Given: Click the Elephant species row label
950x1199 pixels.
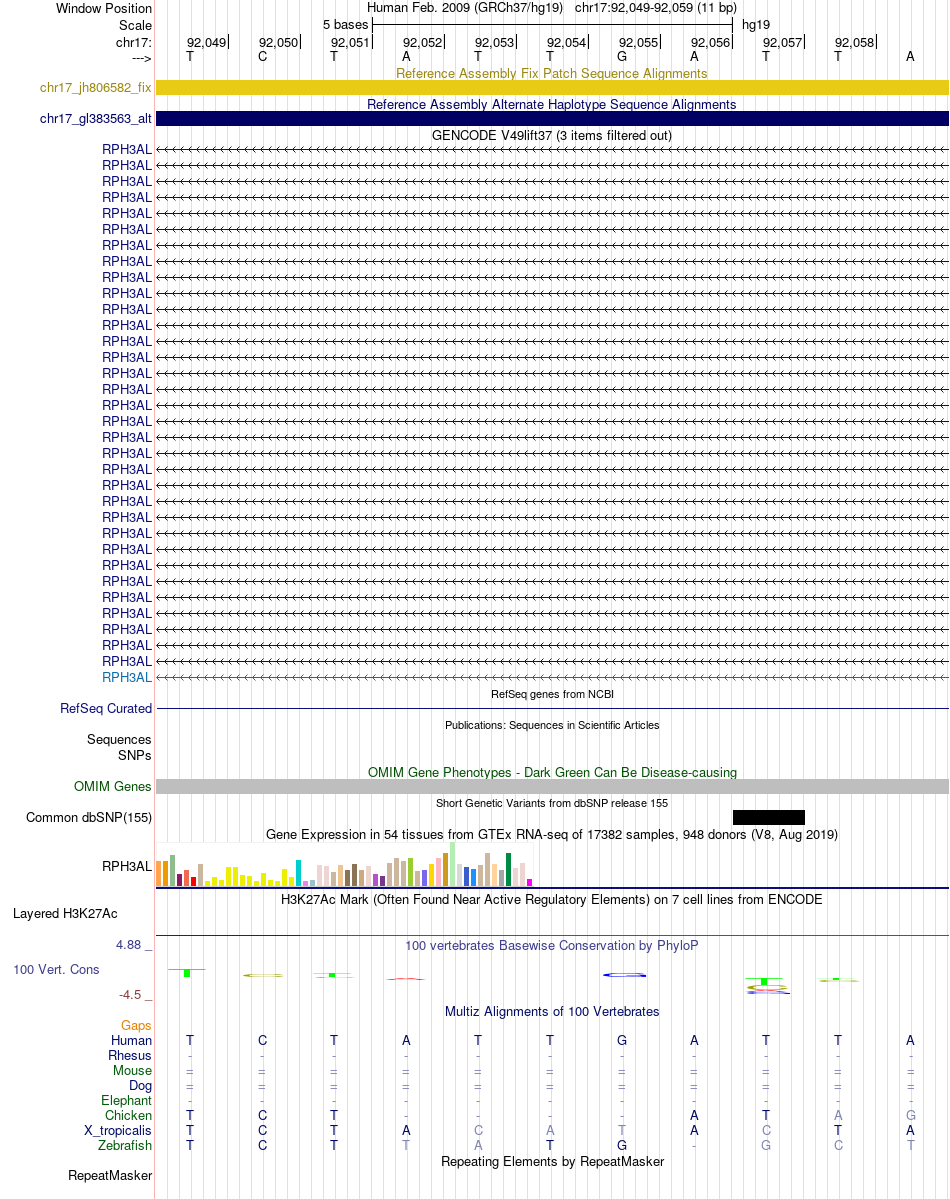Looking at the screenshot, I should click(x=126, y=1100).
